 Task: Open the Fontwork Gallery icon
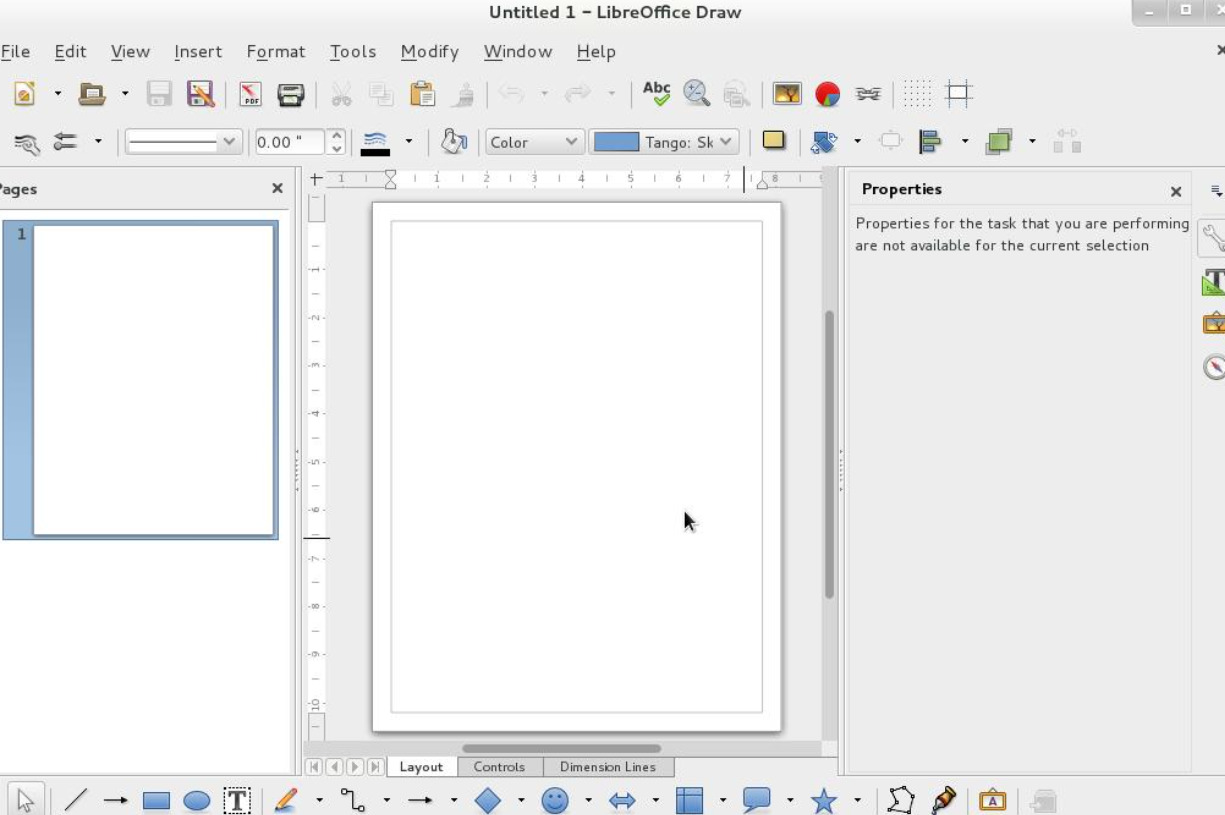click(x=992, y=800)
